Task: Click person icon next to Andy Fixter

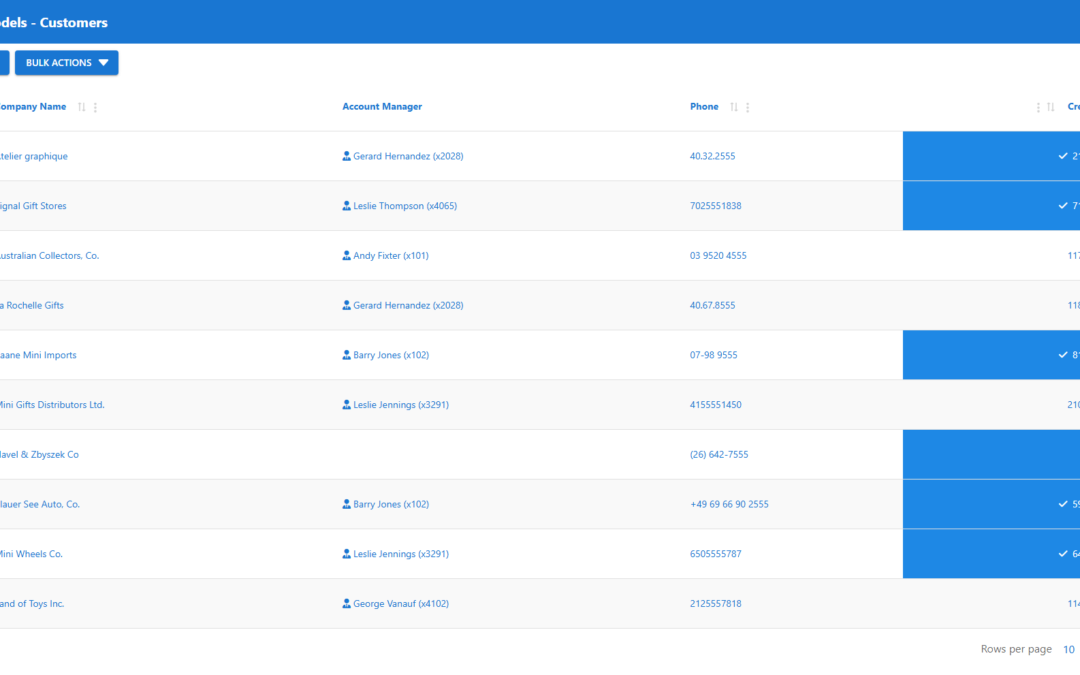Action: click(346, 256)
